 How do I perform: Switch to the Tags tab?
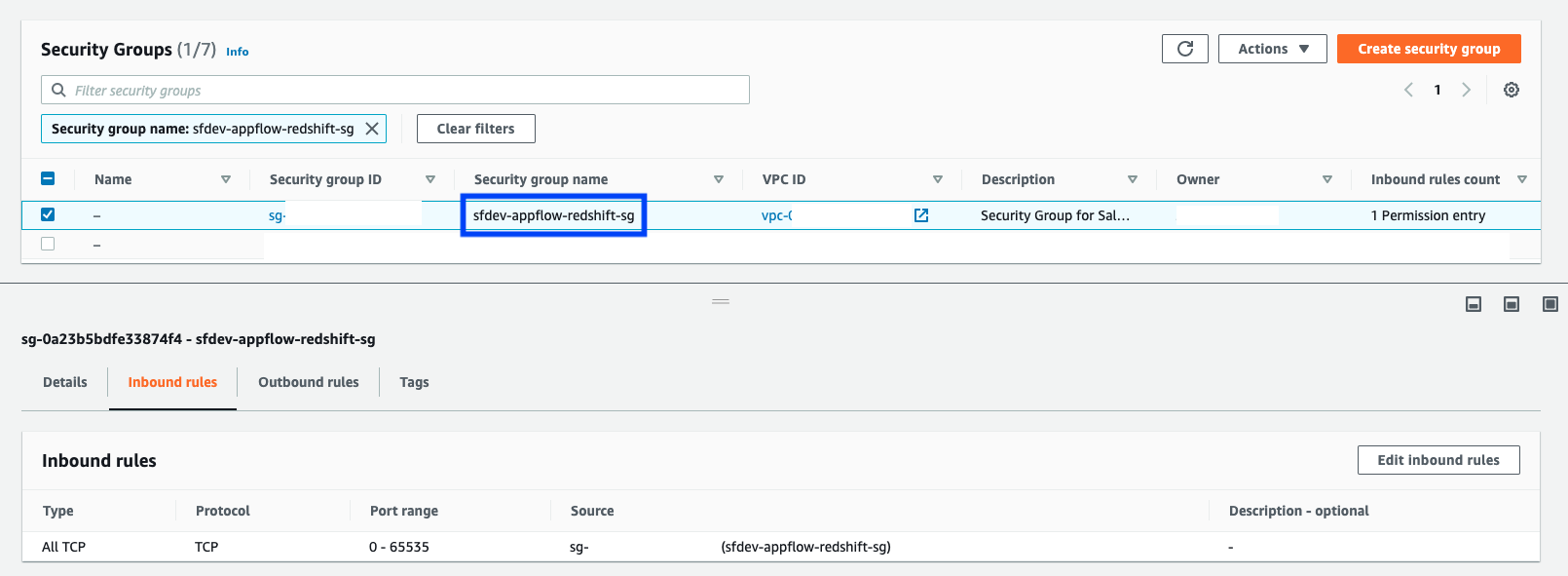coord(414,382)
